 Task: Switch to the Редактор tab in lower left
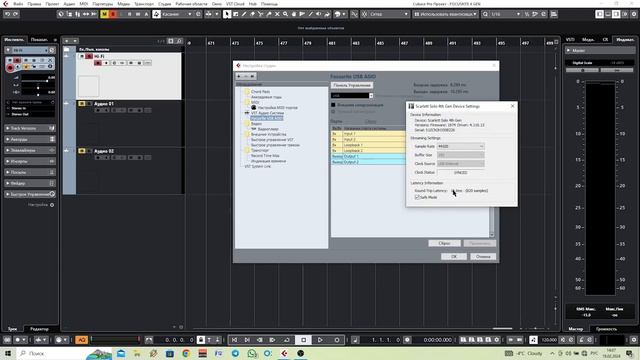[40, 329]
